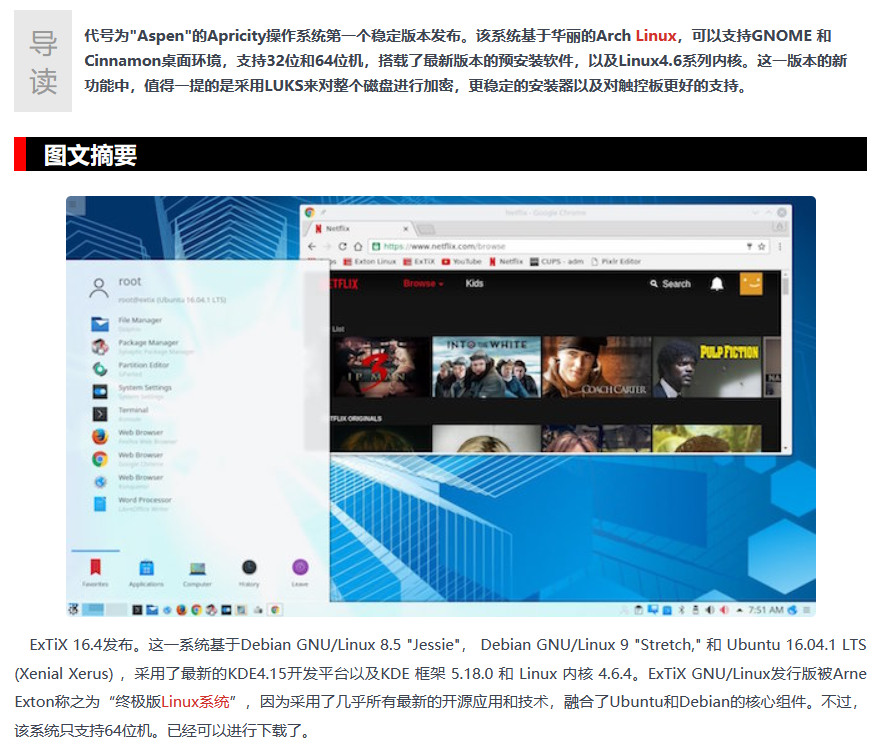Click the application launcher icon on the taskbar
Screen dimensions: 886x745
point(73,609)
